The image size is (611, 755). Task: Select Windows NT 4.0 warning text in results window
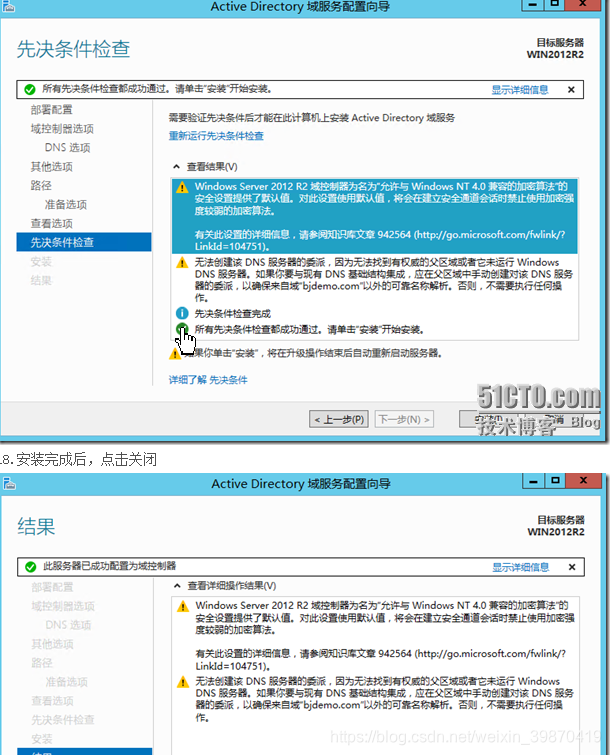pos(385,636)
